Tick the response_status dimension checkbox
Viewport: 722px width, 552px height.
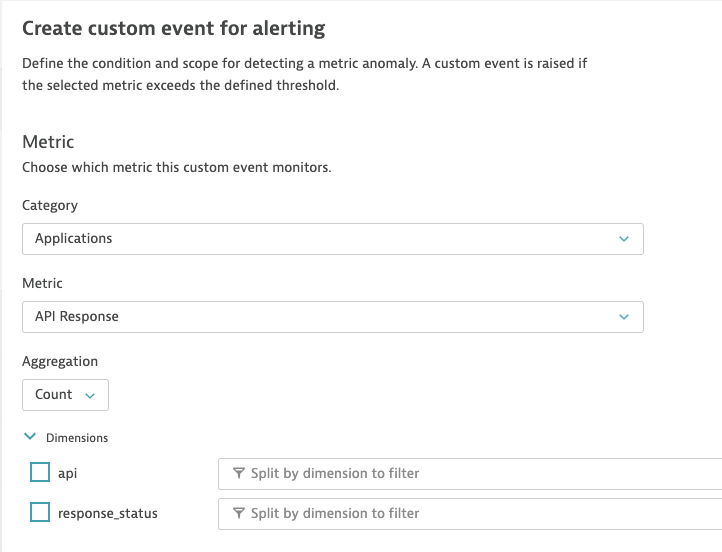click(40, 513)
